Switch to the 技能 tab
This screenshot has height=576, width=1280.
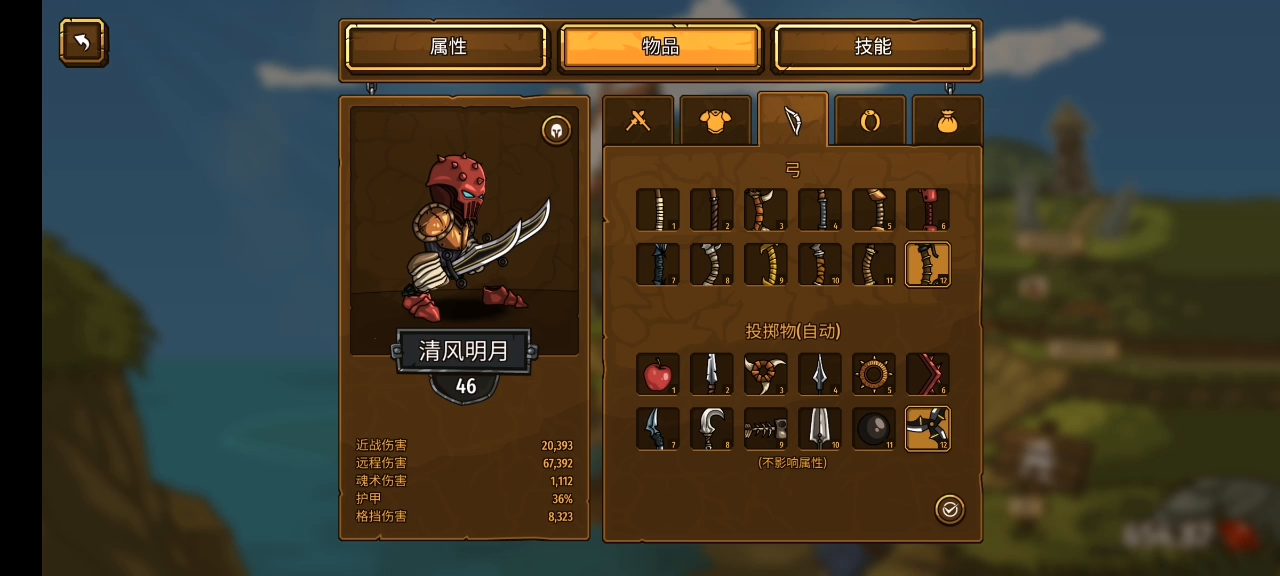[x=873, y=47]
